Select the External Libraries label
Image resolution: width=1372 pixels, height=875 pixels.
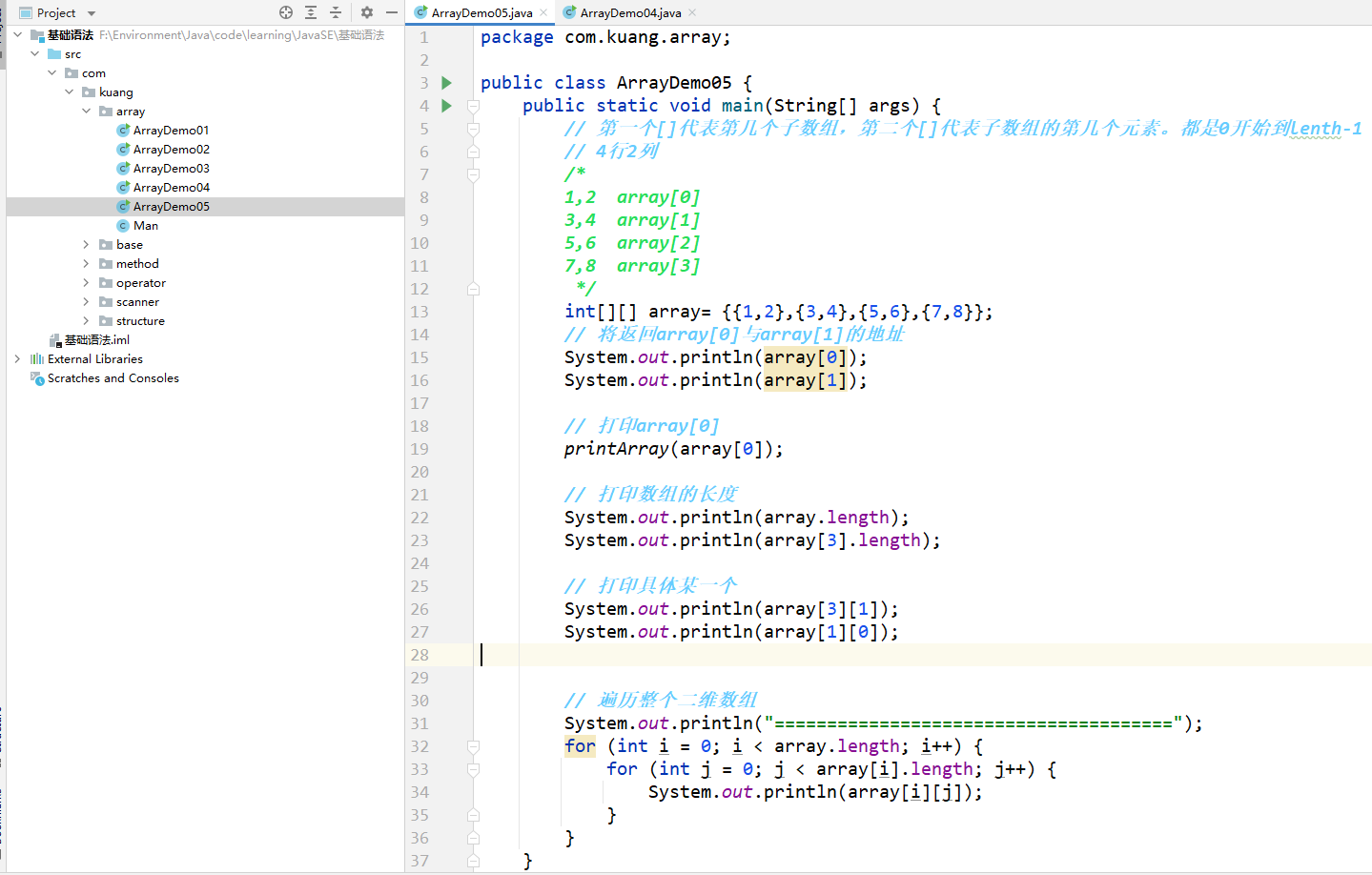[95, 359]
